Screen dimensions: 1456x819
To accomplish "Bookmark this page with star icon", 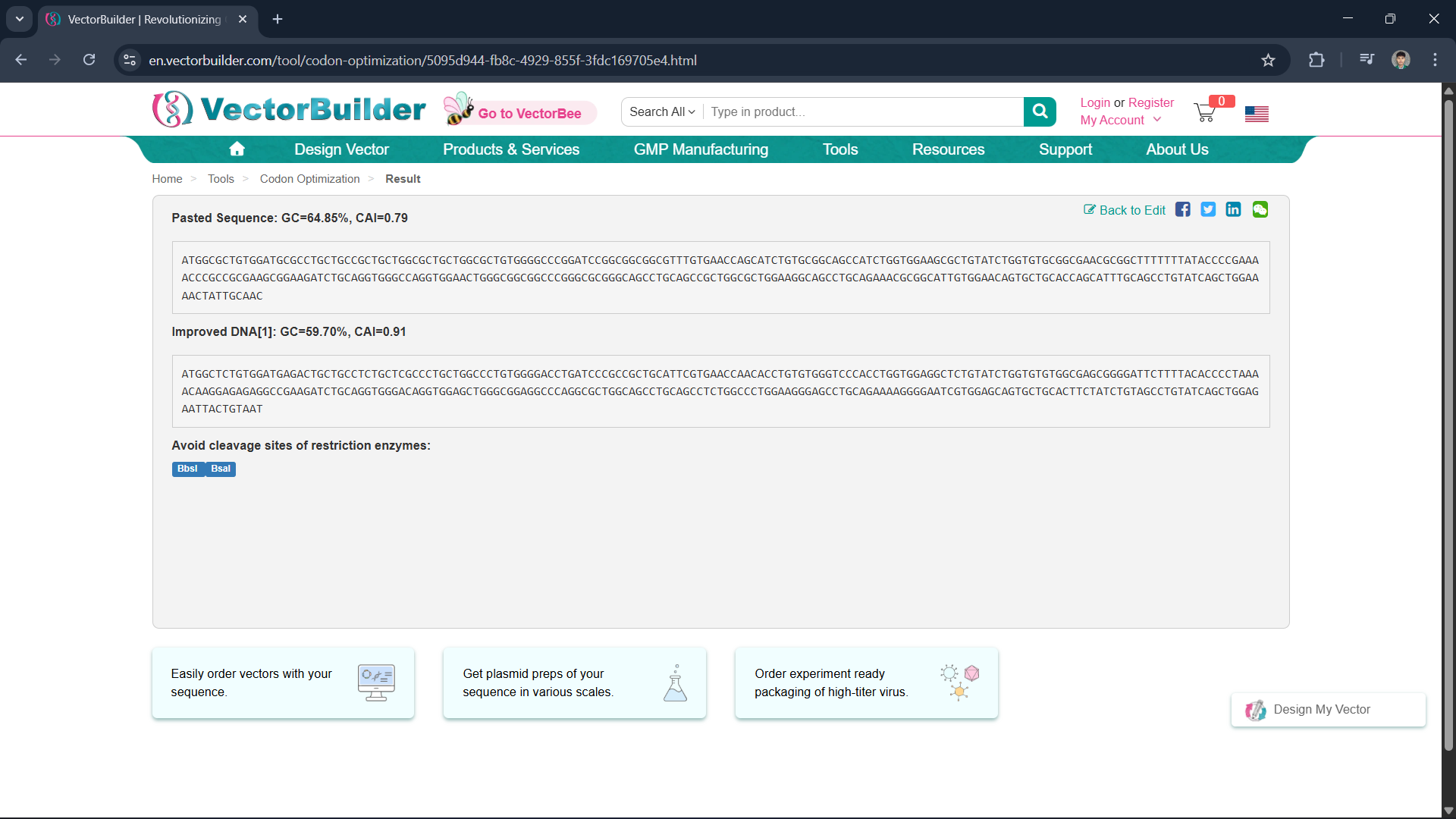I will (1268, 60).
